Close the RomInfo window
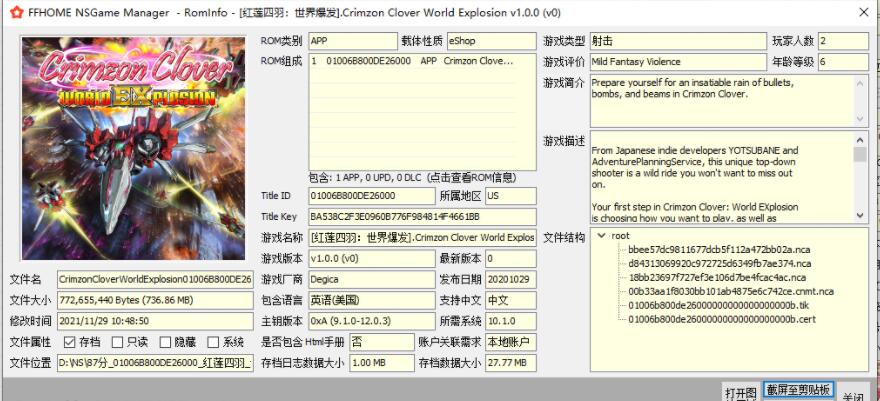 coord(865,12)
